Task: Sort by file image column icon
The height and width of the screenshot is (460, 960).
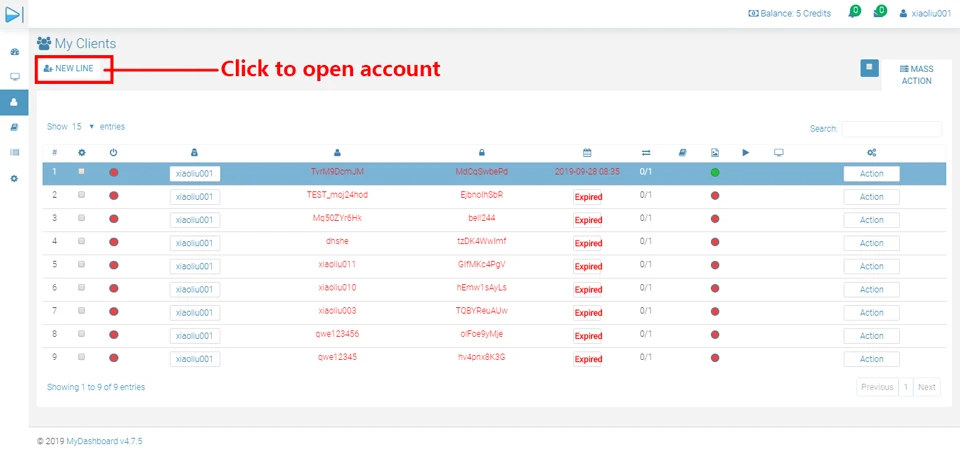Action: (x=714, y=153)
